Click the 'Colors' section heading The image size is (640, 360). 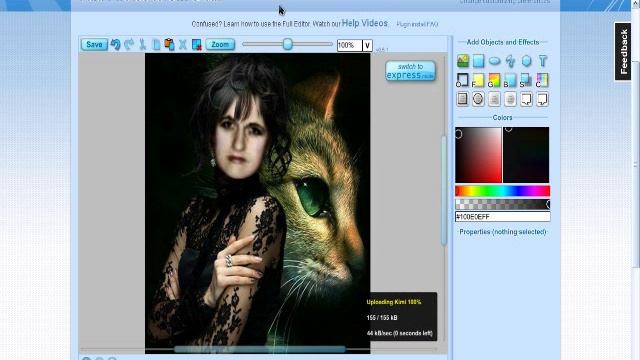[x=502, y=118]
